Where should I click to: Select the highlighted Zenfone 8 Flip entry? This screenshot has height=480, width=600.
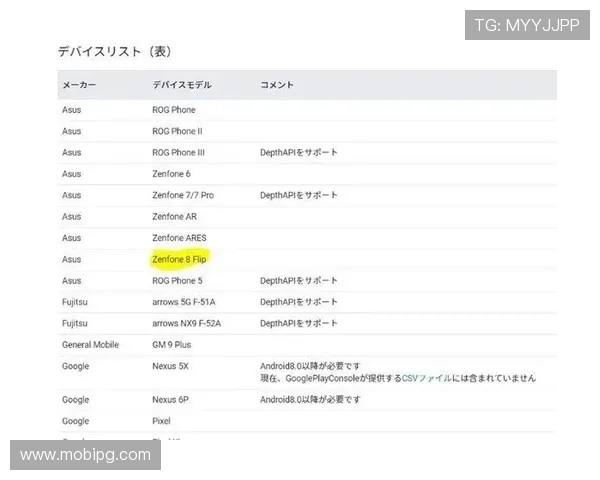tap(179, 259)
